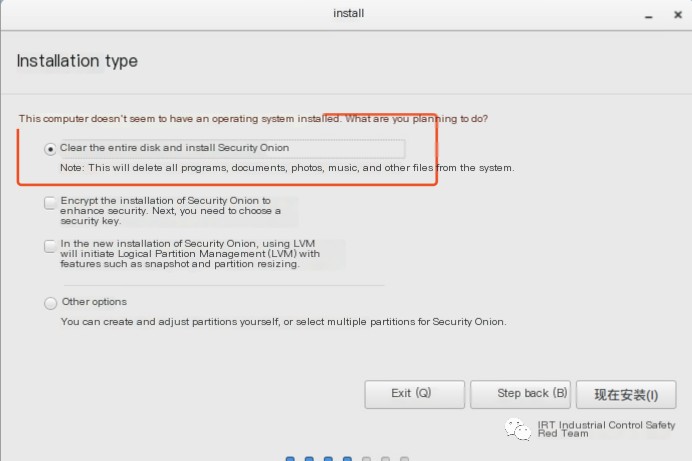Check the Encrypt the installation checkbox
692x461 pixels.
(x=50, y=203)
